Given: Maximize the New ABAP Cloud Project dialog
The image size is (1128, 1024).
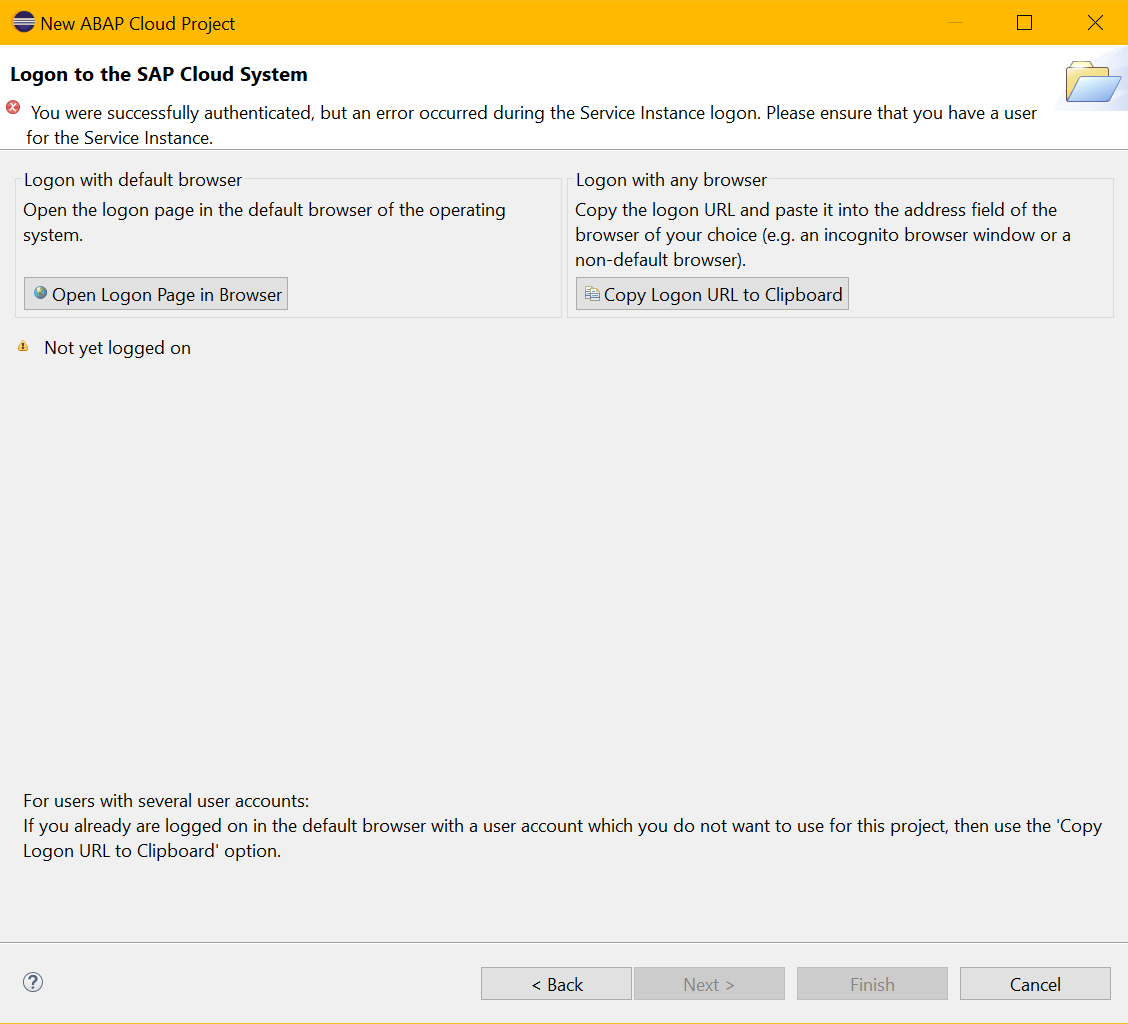Looking at the screenshot, I should point(1024,22).
